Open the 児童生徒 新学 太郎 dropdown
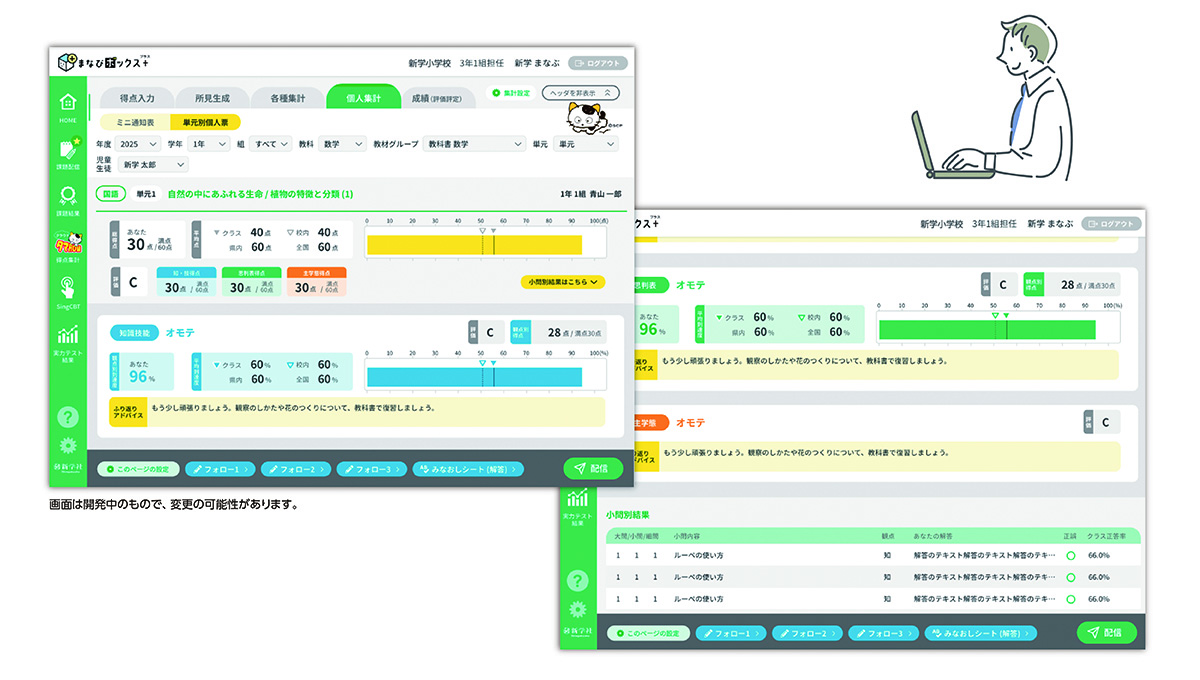Image resolution: width=1200 pixels, height=680 pixels. pyautogui.click(x=153, y=164)
